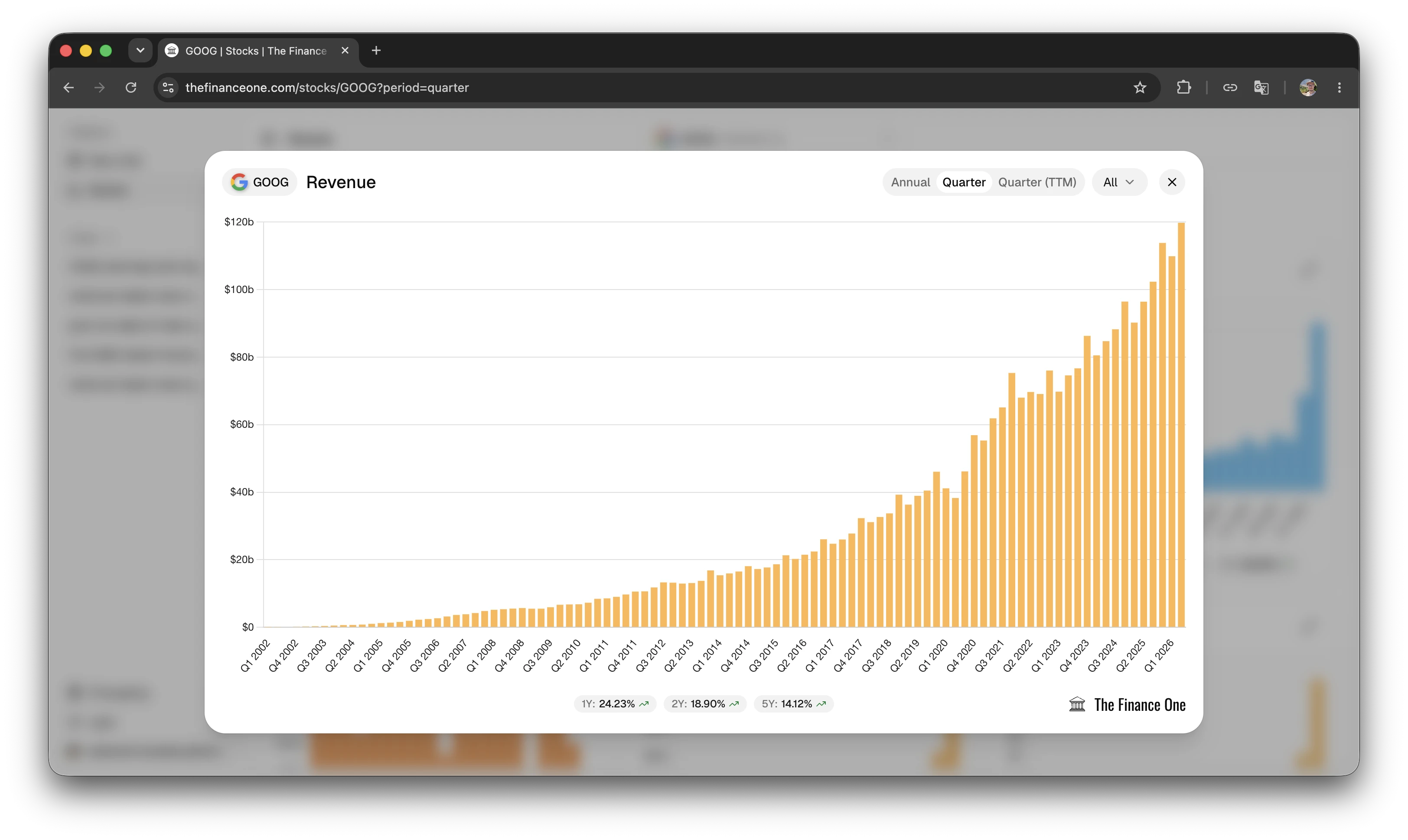
Task: Click the $20b y-axis label
Action: [x=242, y=560]
